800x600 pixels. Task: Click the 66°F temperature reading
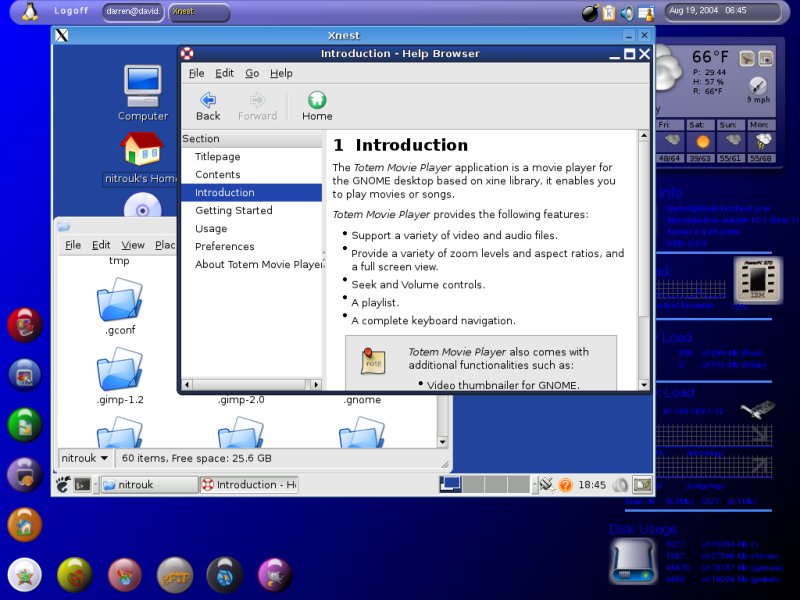[x=710, y=57]
